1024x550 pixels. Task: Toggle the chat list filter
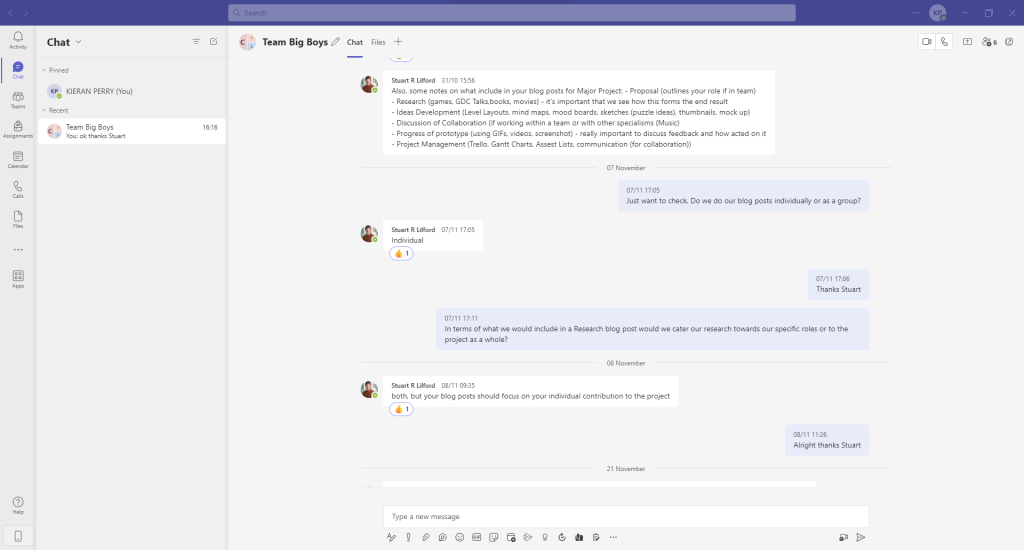click(196, 42)
